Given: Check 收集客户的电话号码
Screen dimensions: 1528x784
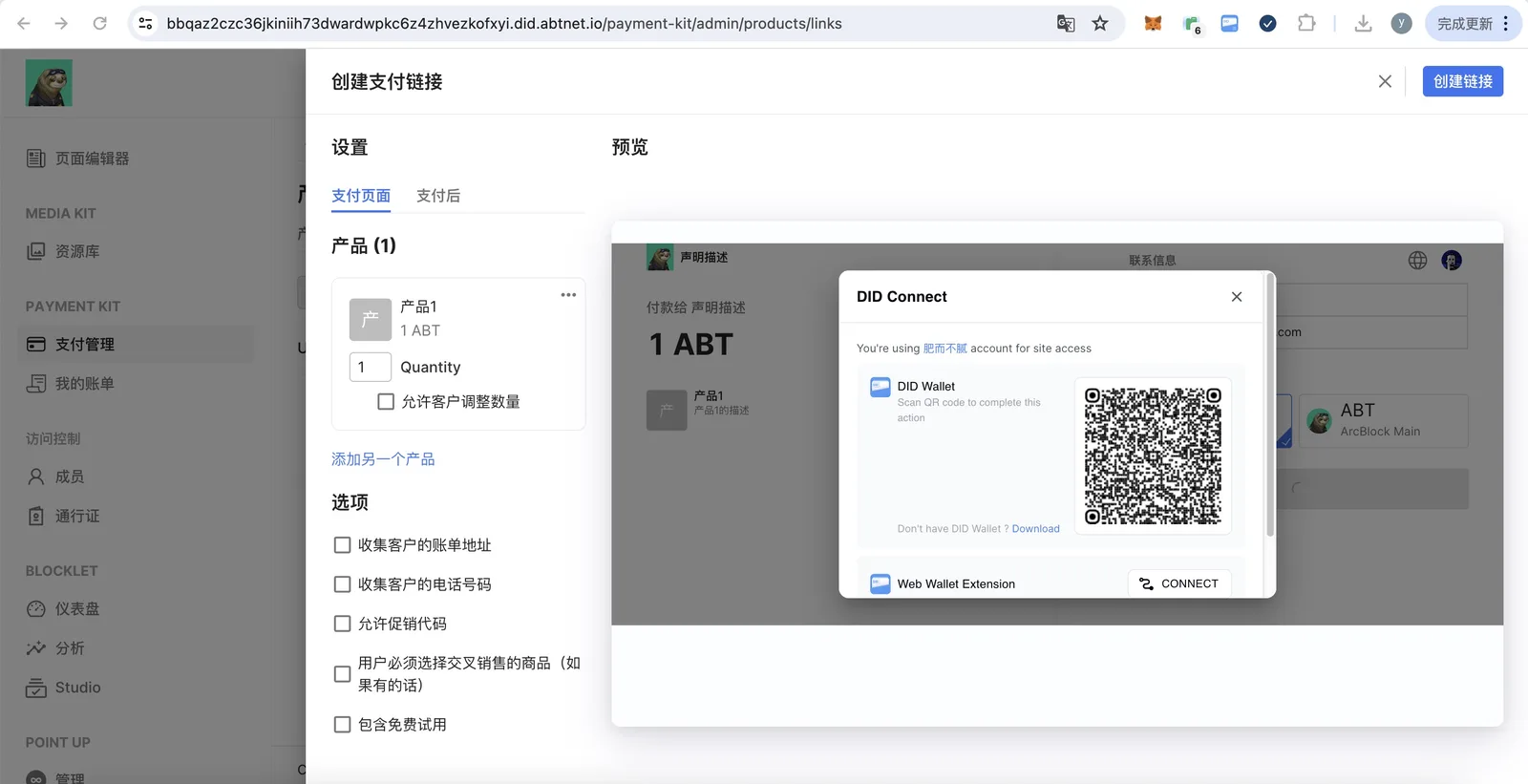Looking at the screenshot, I should click(x=342, y=584).
